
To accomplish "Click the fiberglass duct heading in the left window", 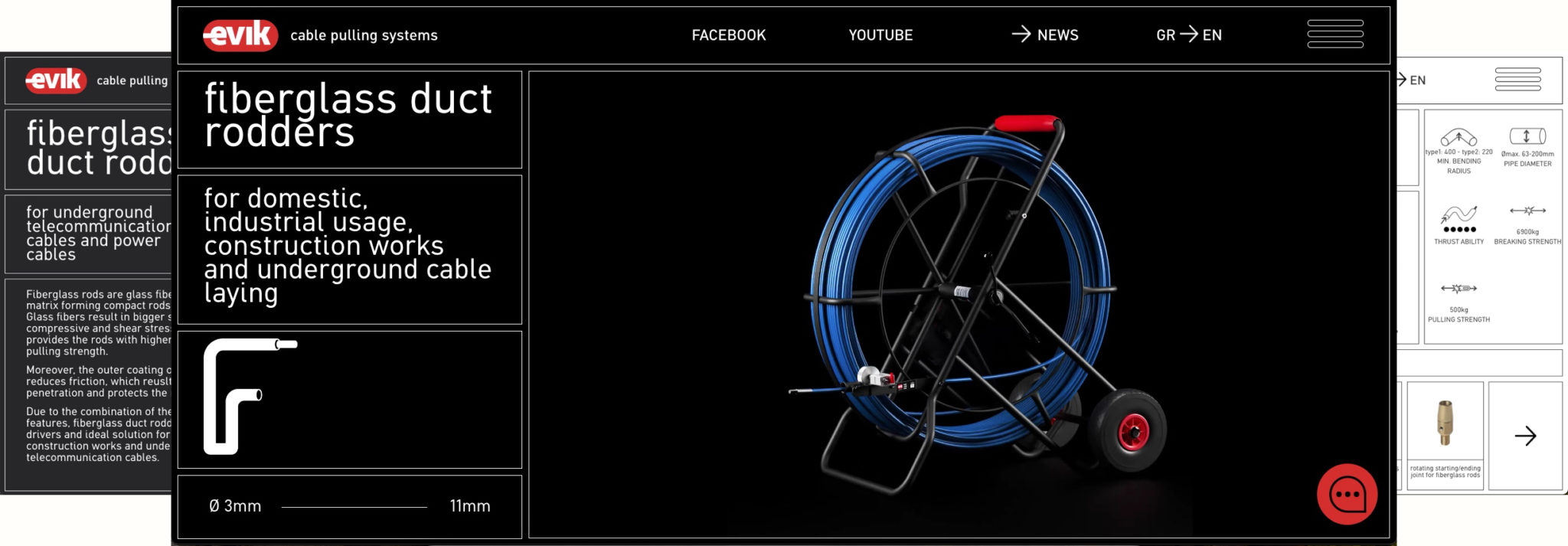I will click(x=99, y=148).
